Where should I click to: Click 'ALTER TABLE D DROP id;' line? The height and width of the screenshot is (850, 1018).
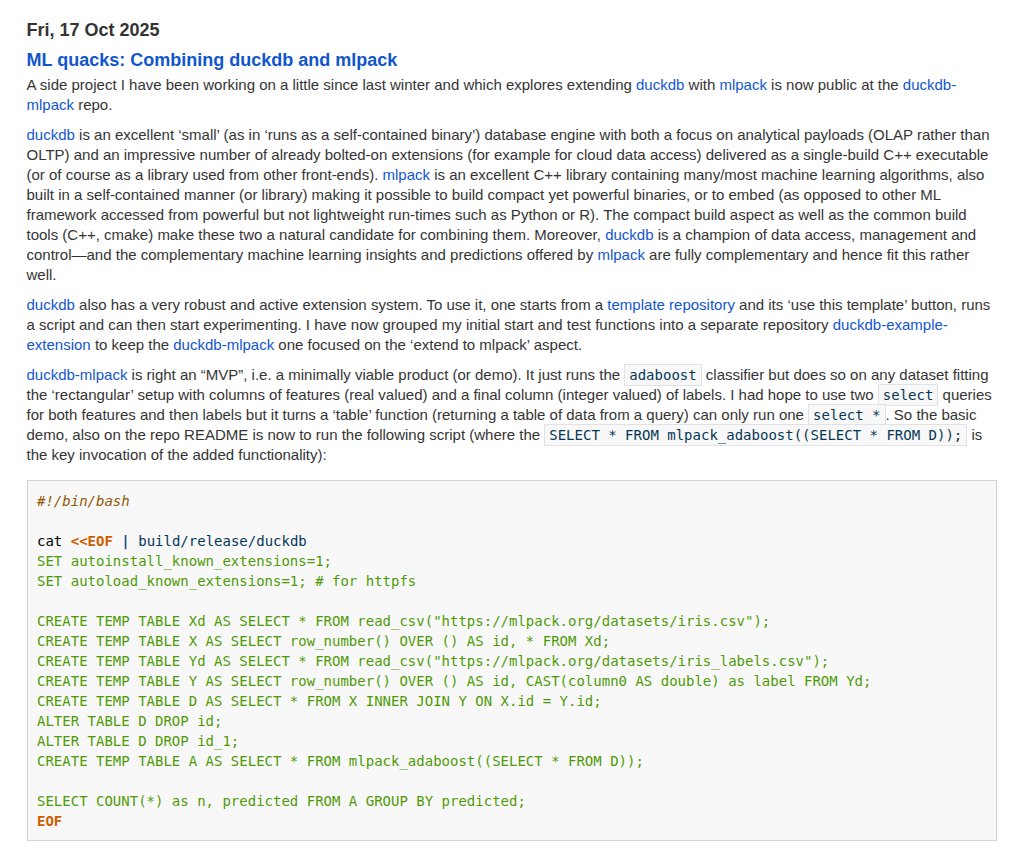point(129,721)
